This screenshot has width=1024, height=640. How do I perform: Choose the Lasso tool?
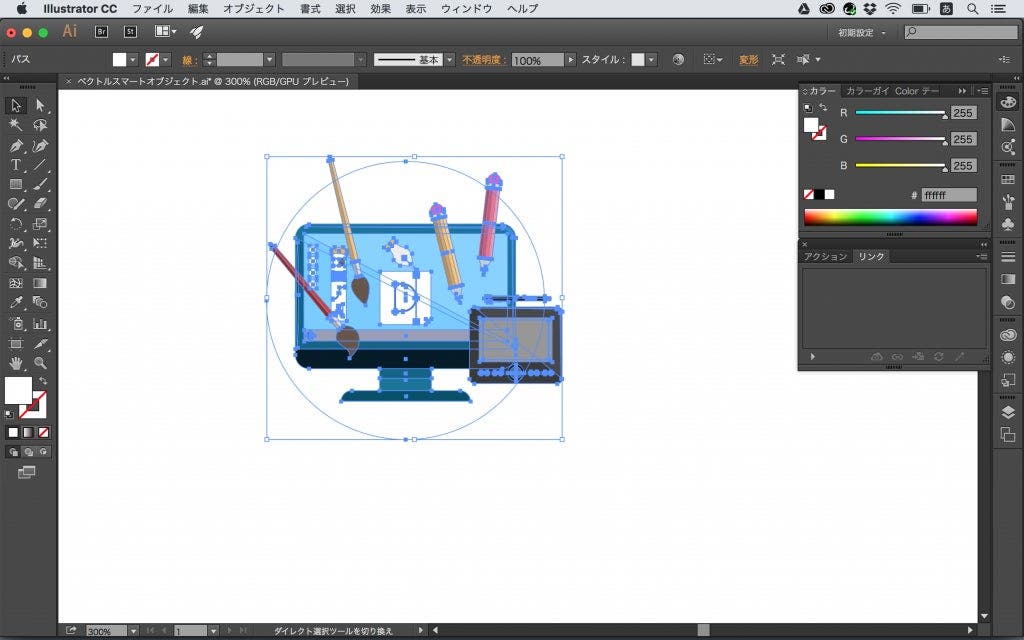point(40,125)
